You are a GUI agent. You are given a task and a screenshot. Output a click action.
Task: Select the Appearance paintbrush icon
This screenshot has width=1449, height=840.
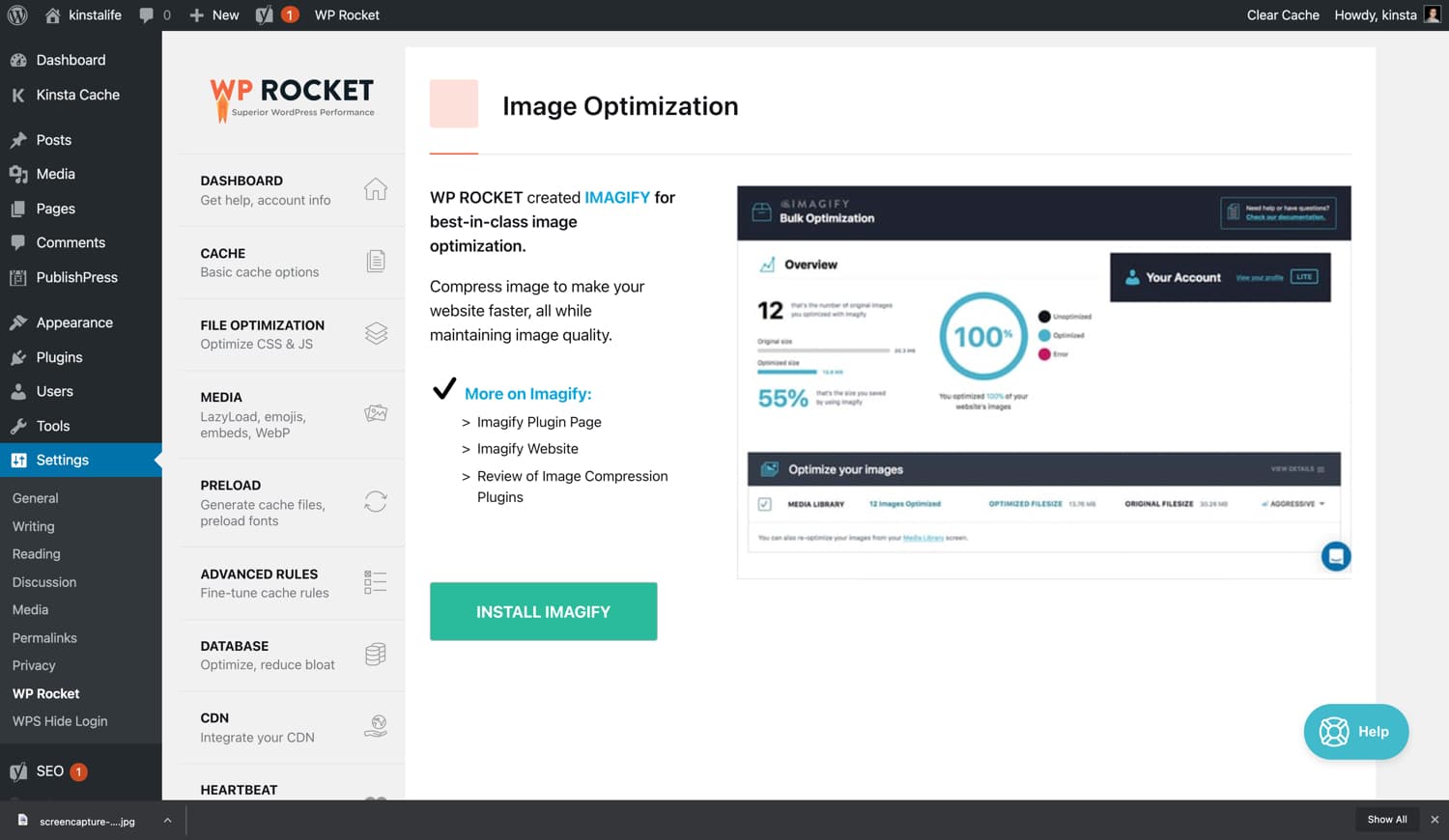tap(19, 322)
